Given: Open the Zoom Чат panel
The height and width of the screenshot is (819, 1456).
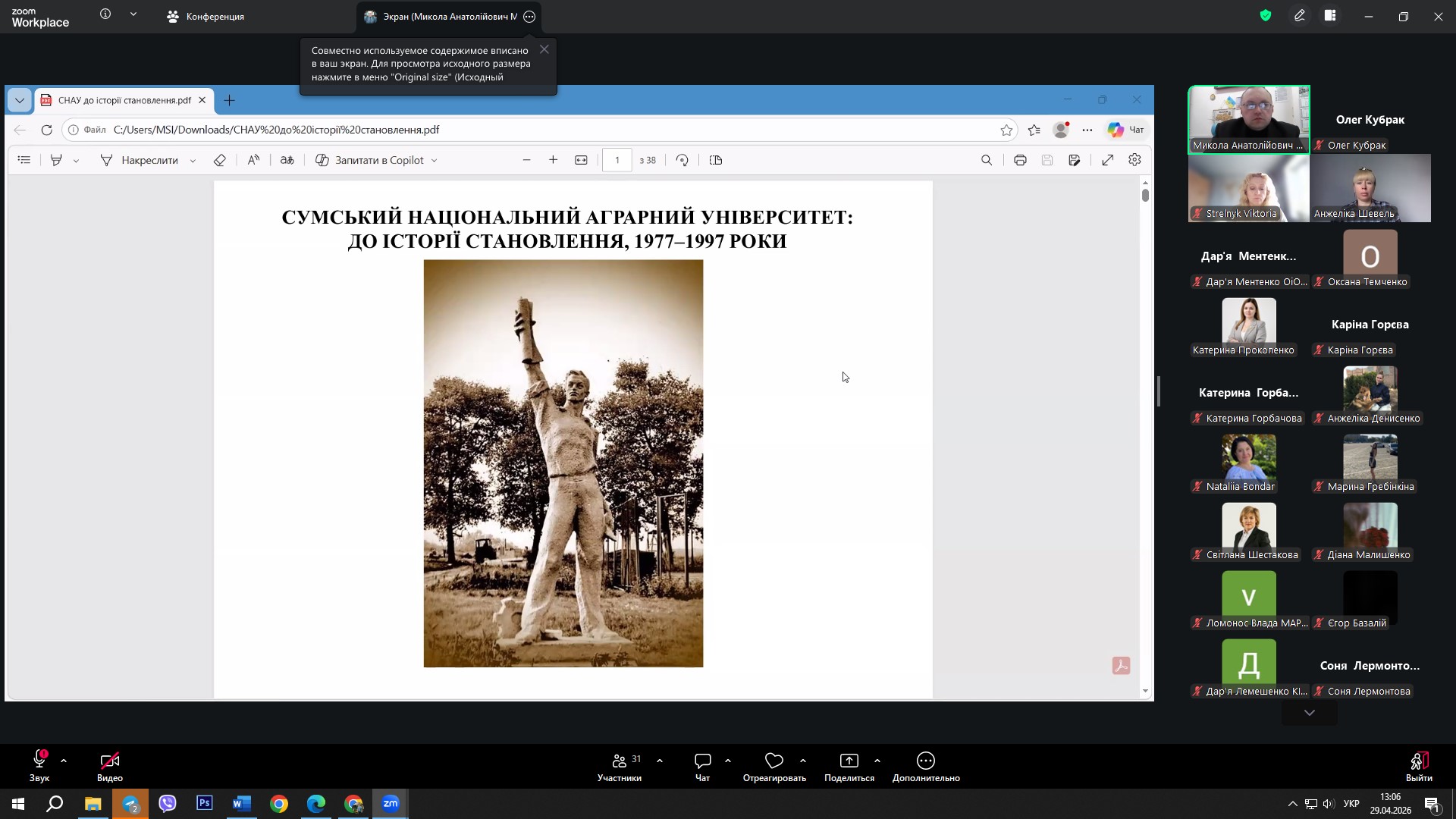Looking at the screenshot, I should click(702, 761).
